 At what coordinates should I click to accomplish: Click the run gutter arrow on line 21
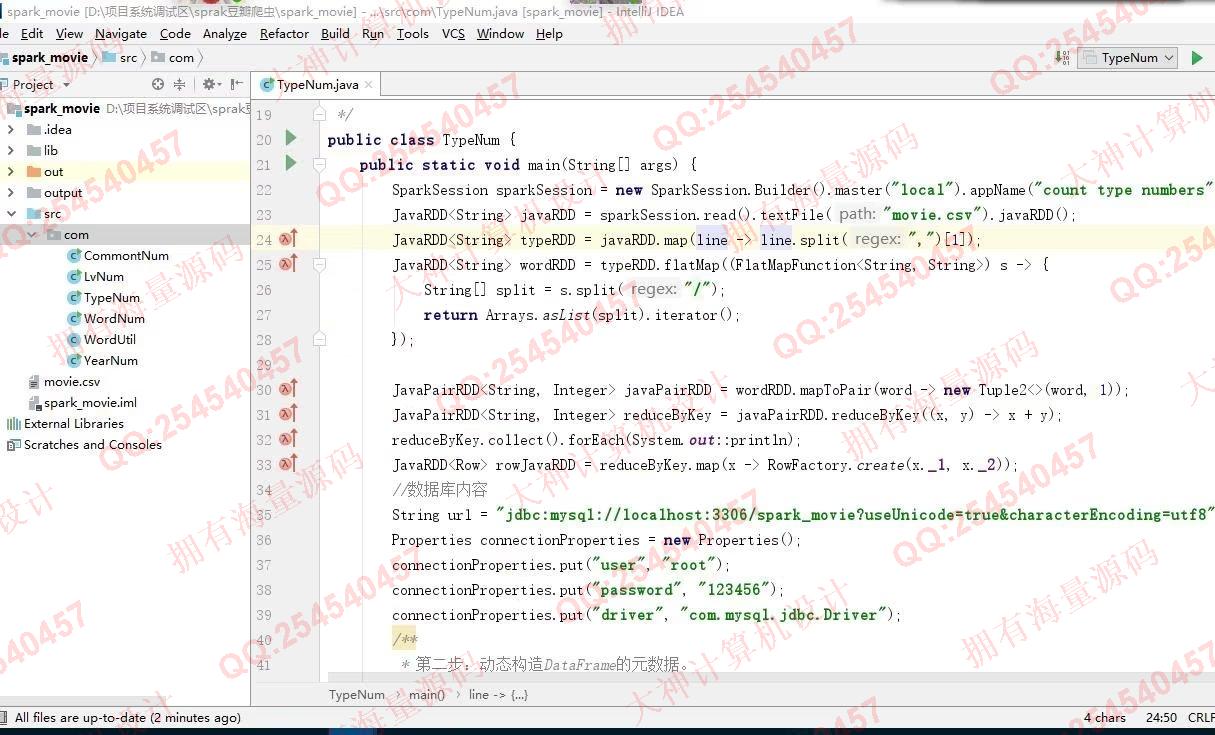tap(291, 162)
